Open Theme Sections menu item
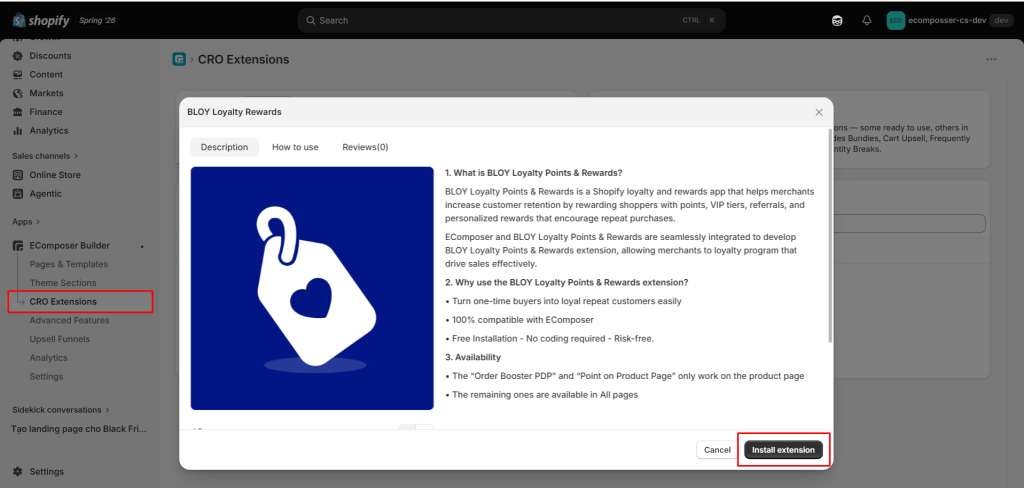Image resolution: width=1024 pixels, height=488 pixels. (x=63, y=283)
